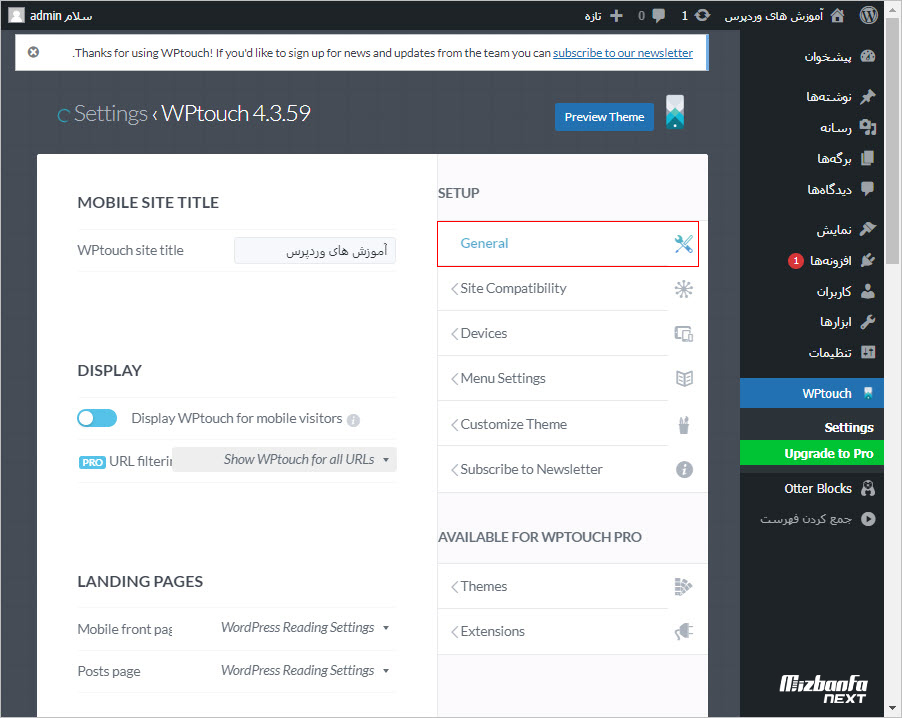Click the نمایش appearance brush icon
This screenshot has height=718, width=902.
click(867, 229)
